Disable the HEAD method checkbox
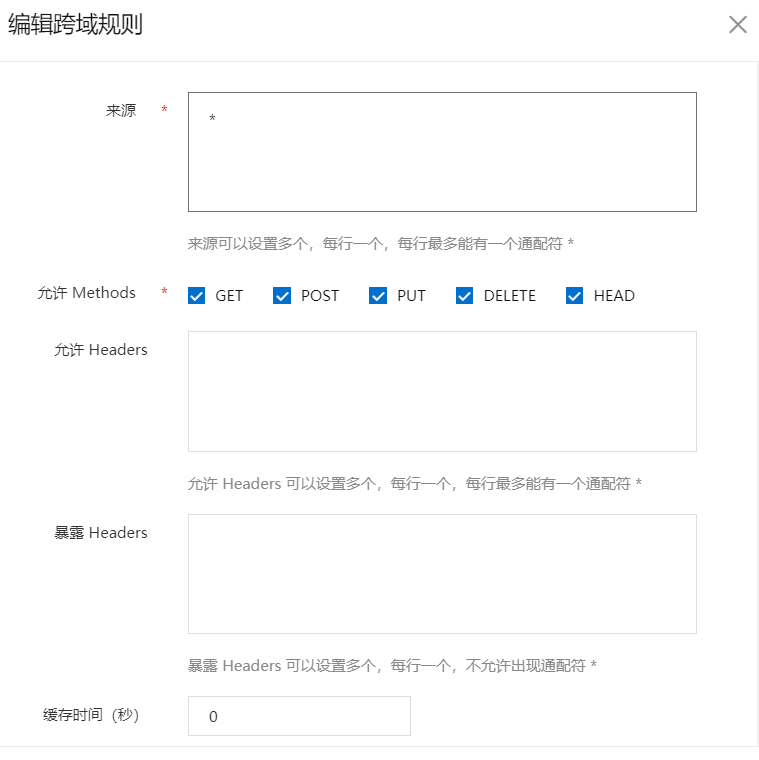This screenshot has height=760, width=759. 574,295
